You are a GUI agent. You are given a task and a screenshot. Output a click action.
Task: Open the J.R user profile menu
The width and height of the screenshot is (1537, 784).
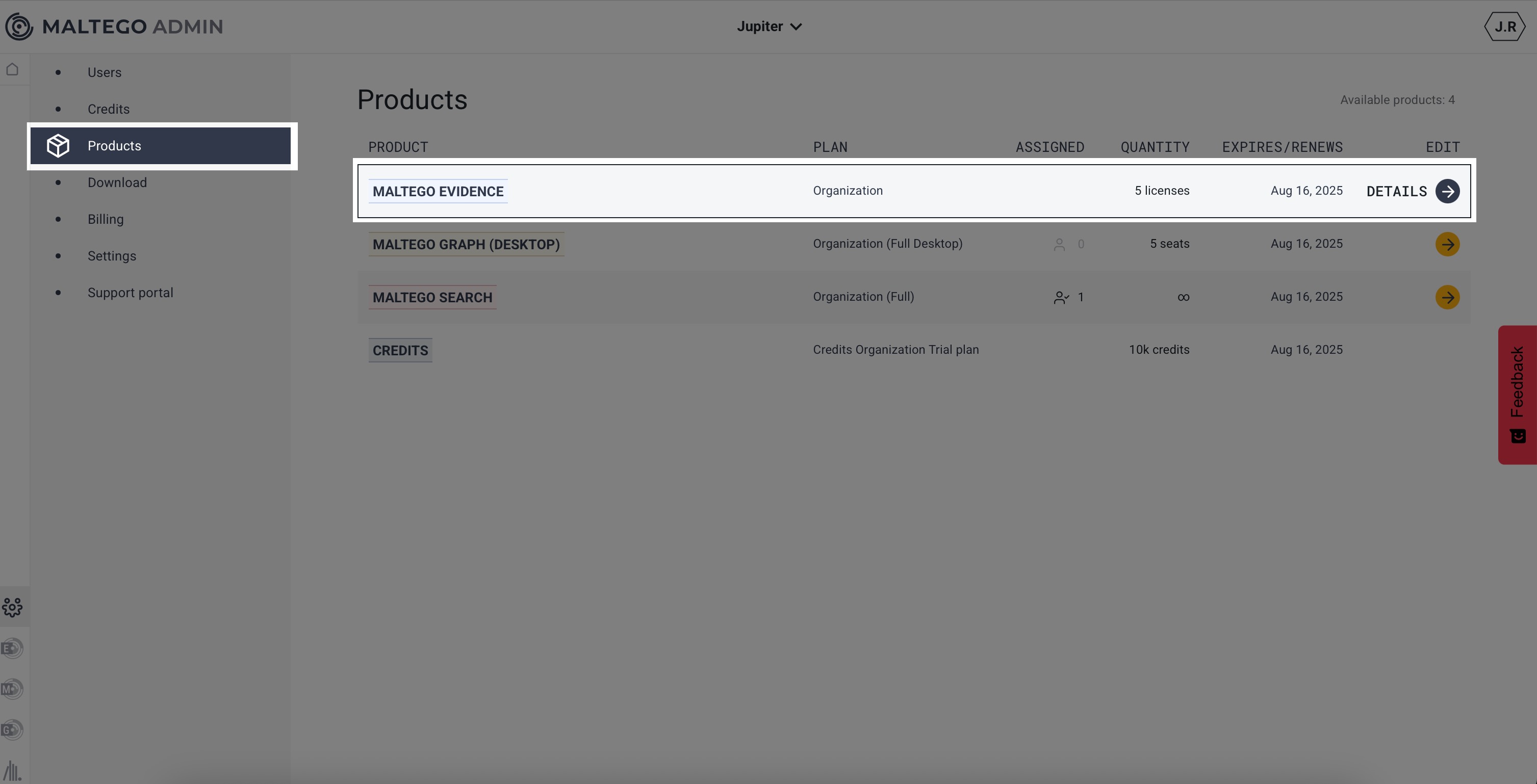pos(1504,27)
